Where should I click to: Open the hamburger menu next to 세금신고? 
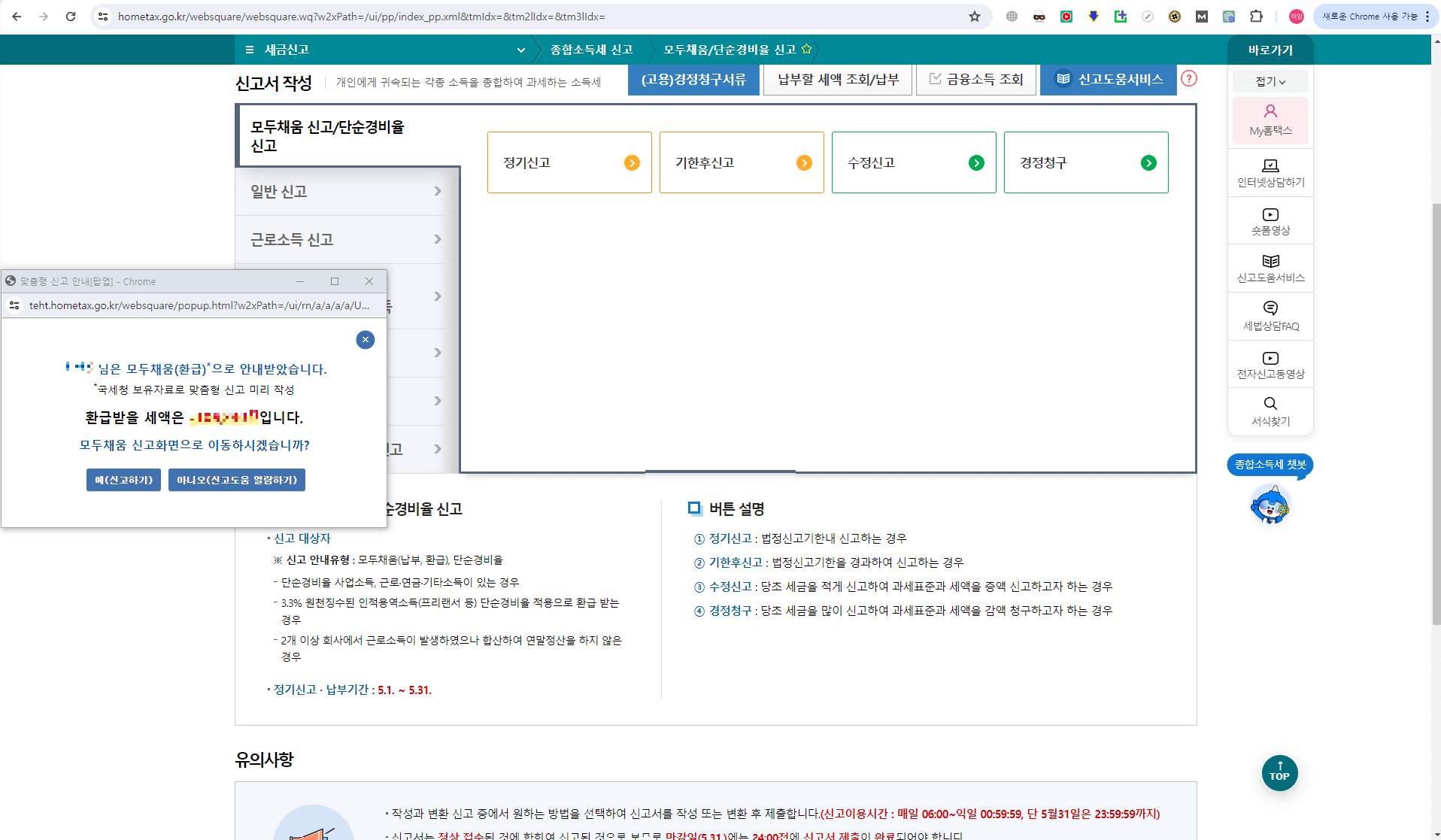coord(250,50)
